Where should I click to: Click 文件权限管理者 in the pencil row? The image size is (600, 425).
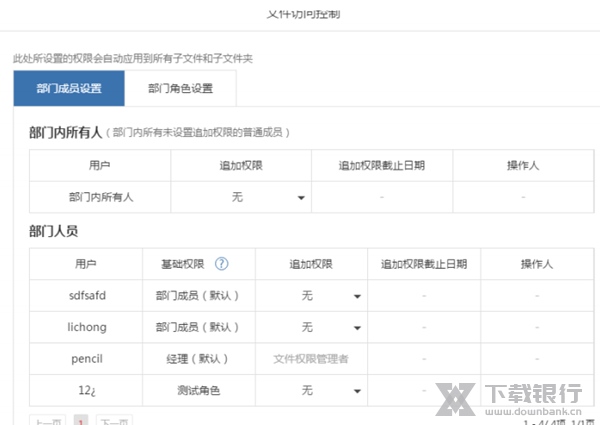click(311, 359)
